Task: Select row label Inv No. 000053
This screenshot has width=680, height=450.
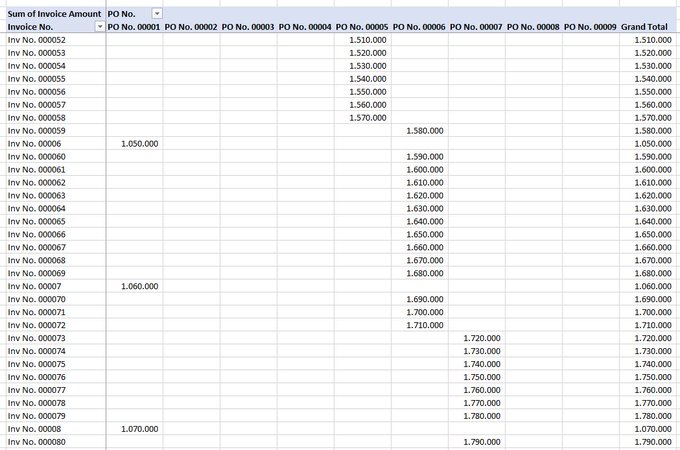Action: click(x=36, y=53)
